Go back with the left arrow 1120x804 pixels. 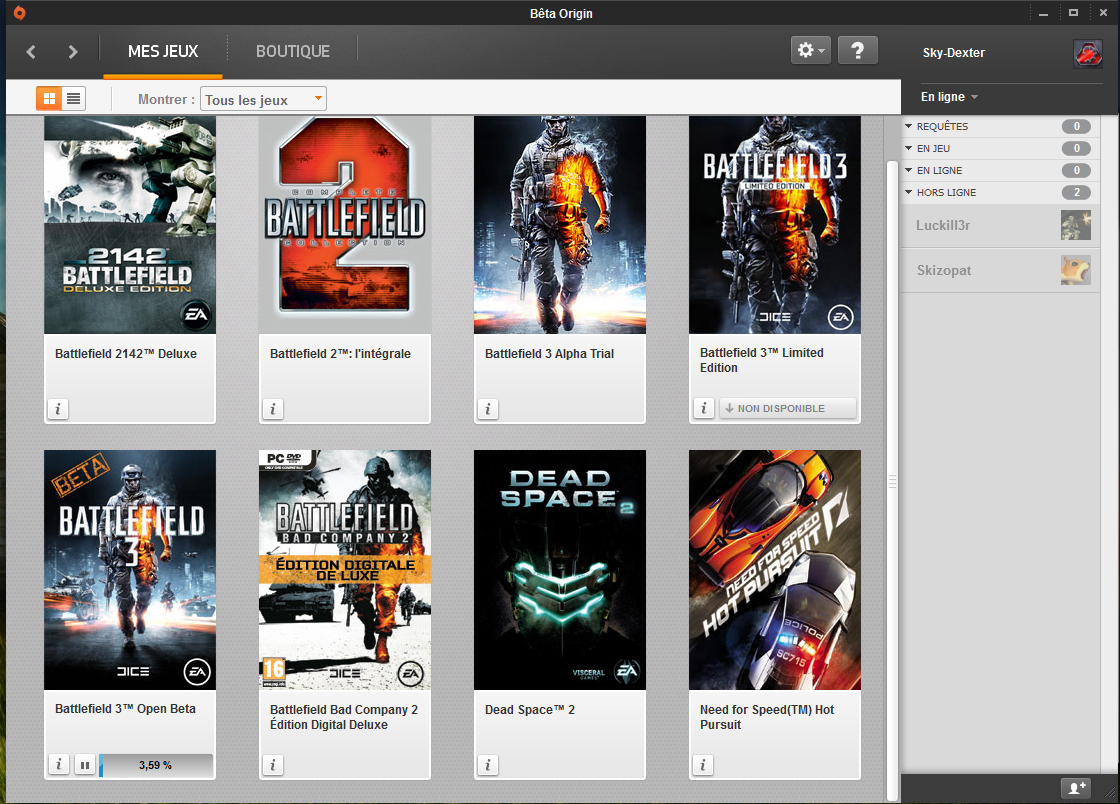coord(31,51)
